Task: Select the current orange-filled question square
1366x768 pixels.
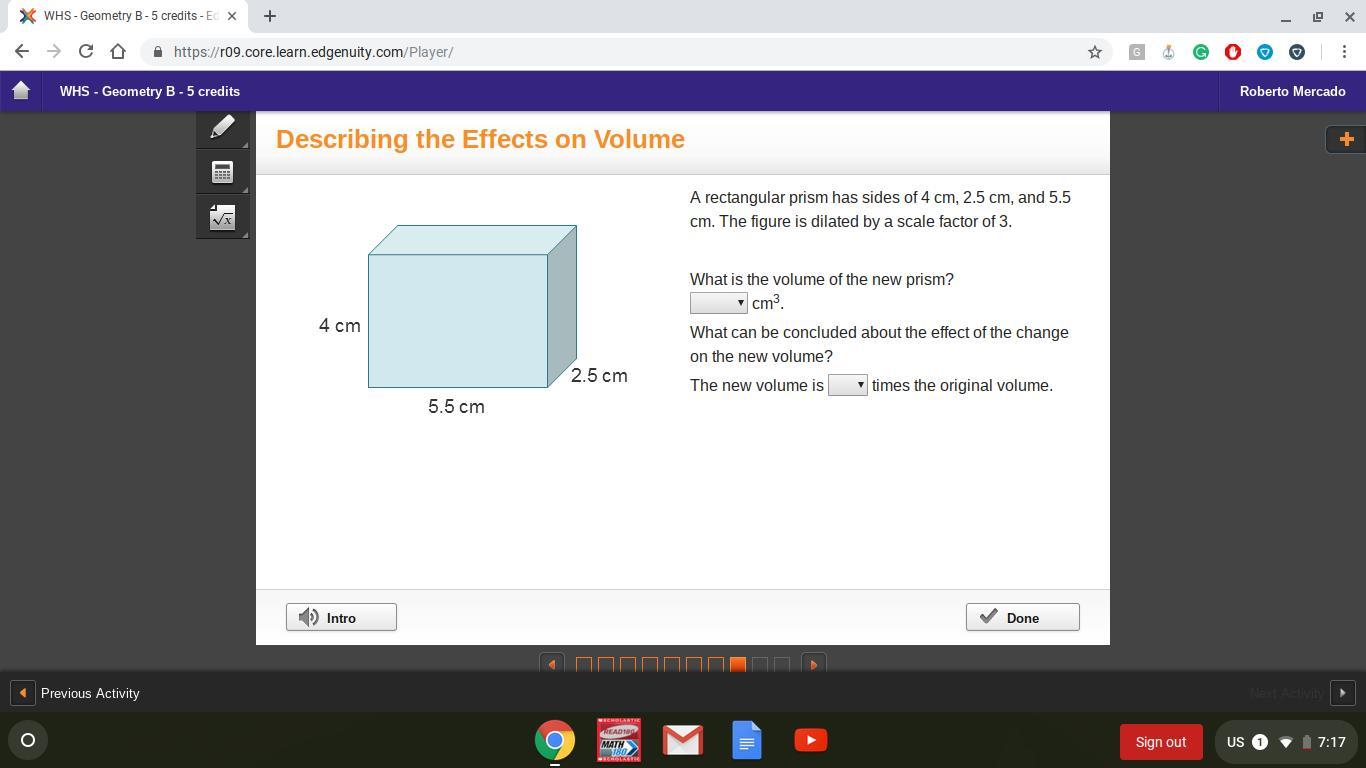Action: tap(738, 664)
